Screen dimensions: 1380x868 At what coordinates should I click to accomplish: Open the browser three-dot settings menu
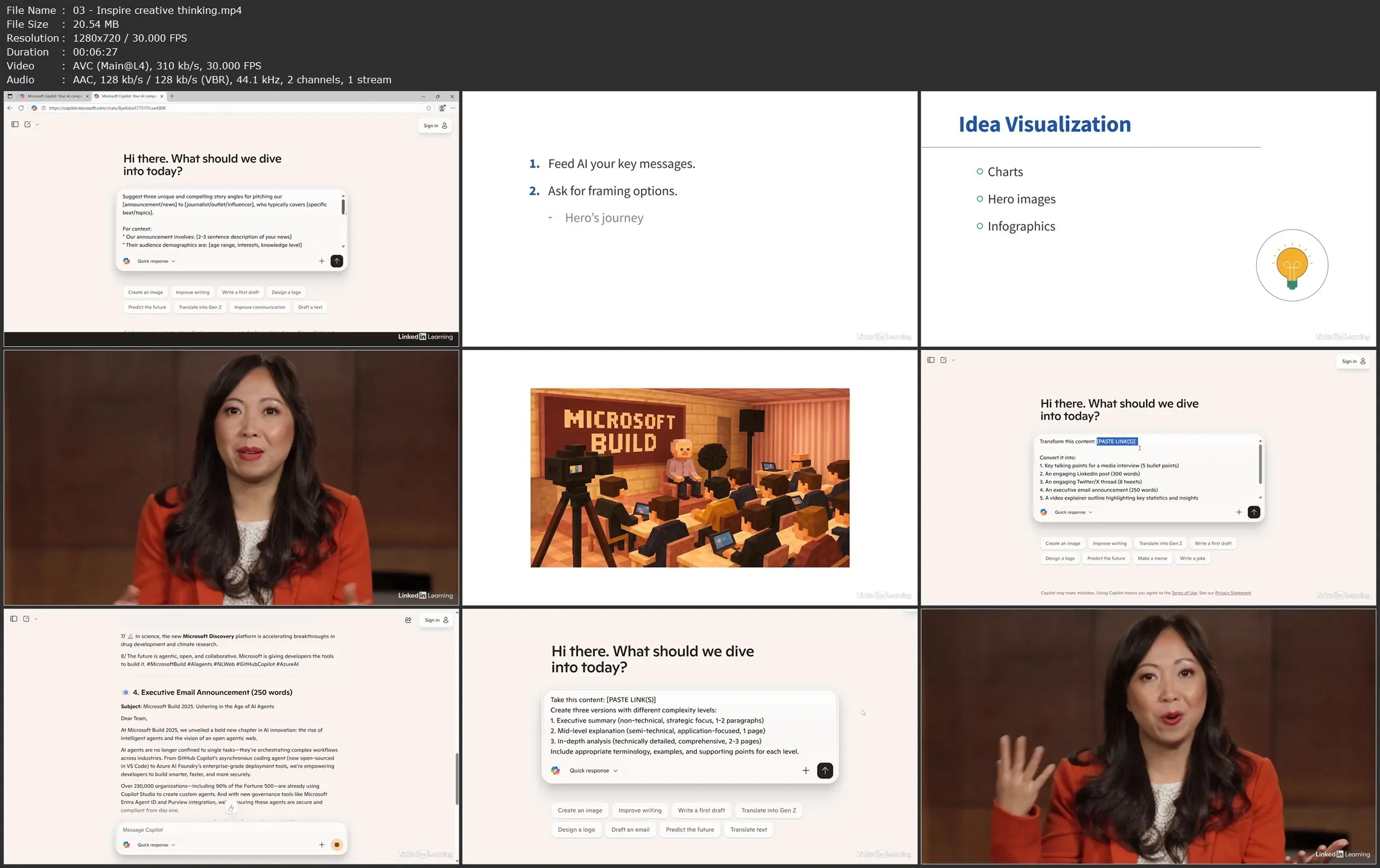453,108
